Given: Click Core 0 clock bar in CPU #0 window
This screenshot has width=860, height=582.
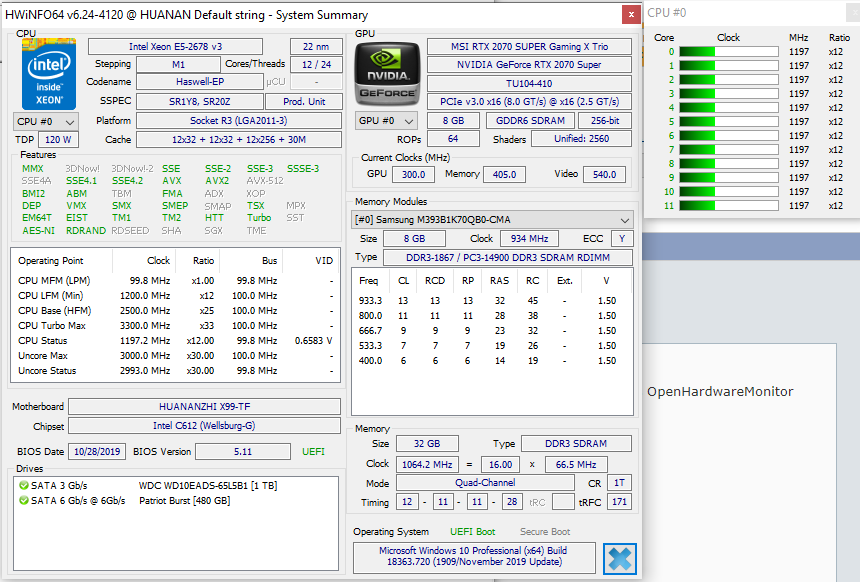Looking at the screenshot, I should 729,52.
